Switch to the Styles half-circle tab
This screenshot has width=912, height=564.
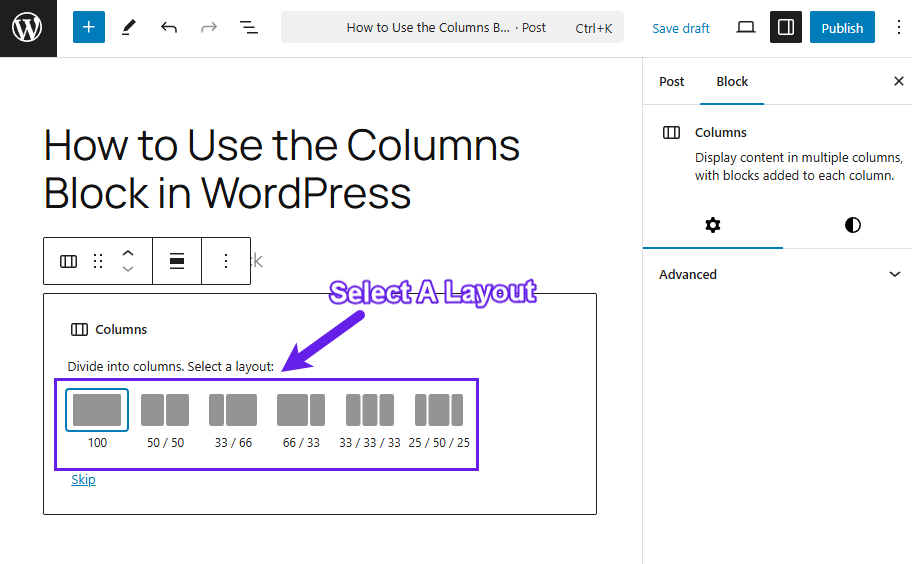[852, 225]
